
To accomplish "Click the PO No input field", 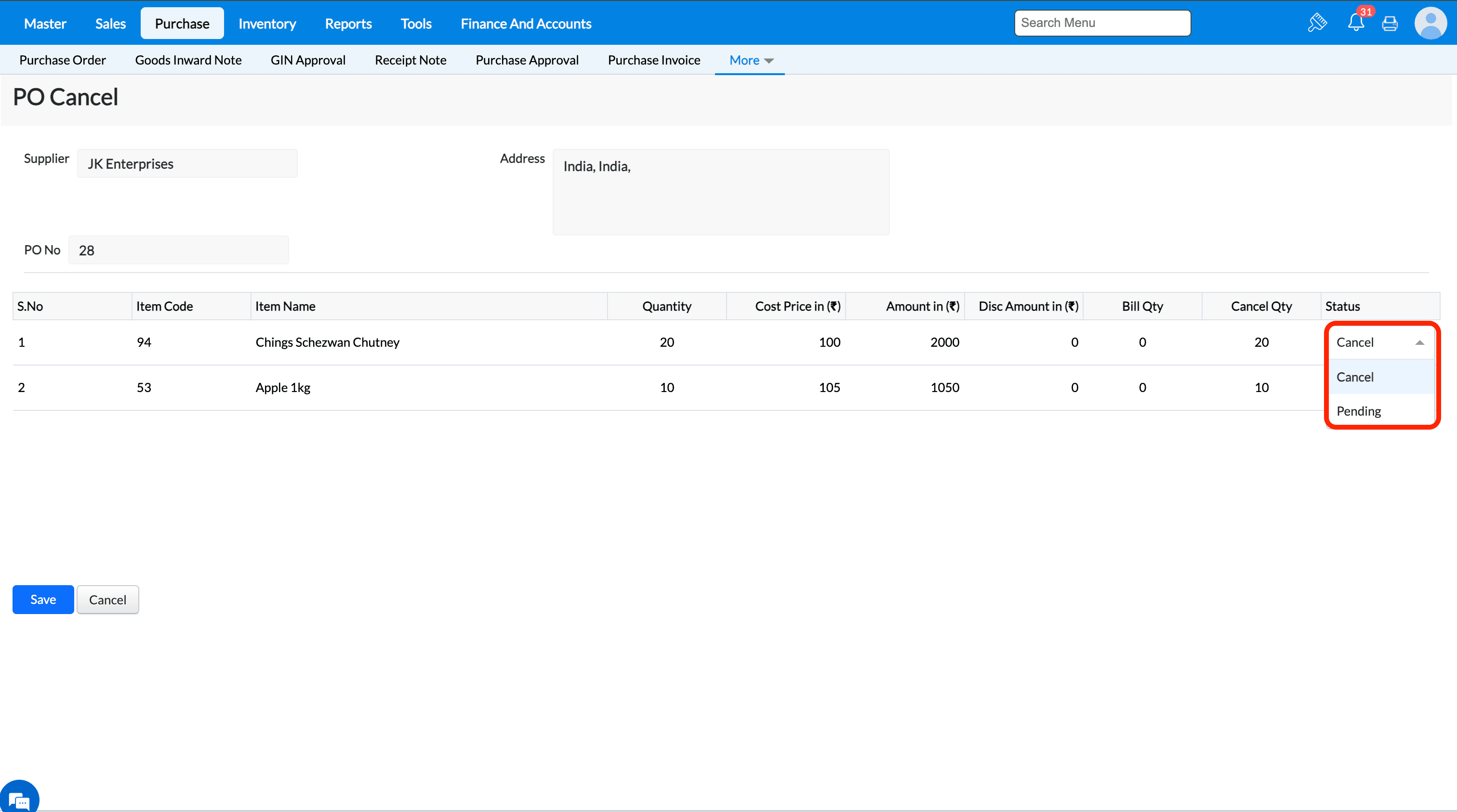I will [178, 250].
